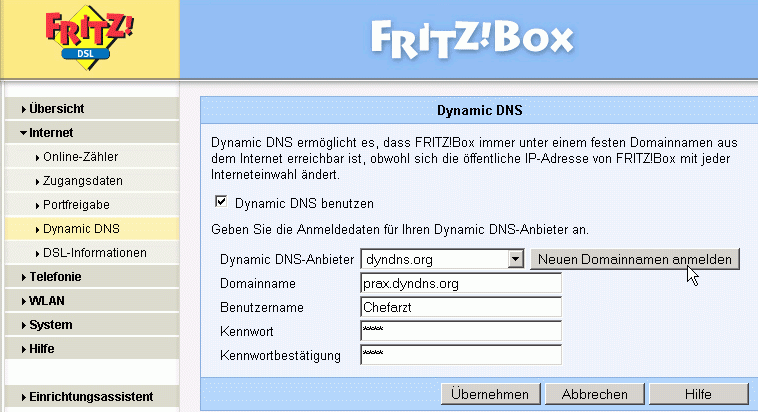
Task: Click the FRITZ!Box header title
Action: pyautogui.click(x=472, y=39)
